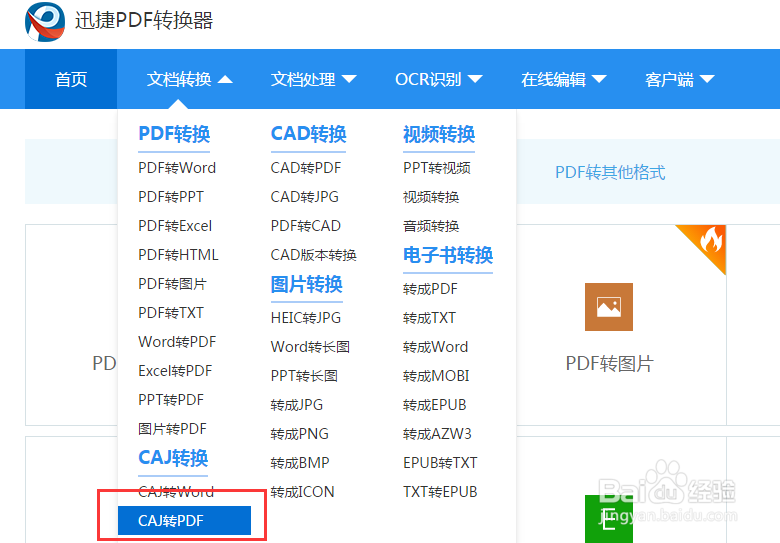Open the PDF转图片 card label
Screen dimensions: 780x543
[609, 363]
